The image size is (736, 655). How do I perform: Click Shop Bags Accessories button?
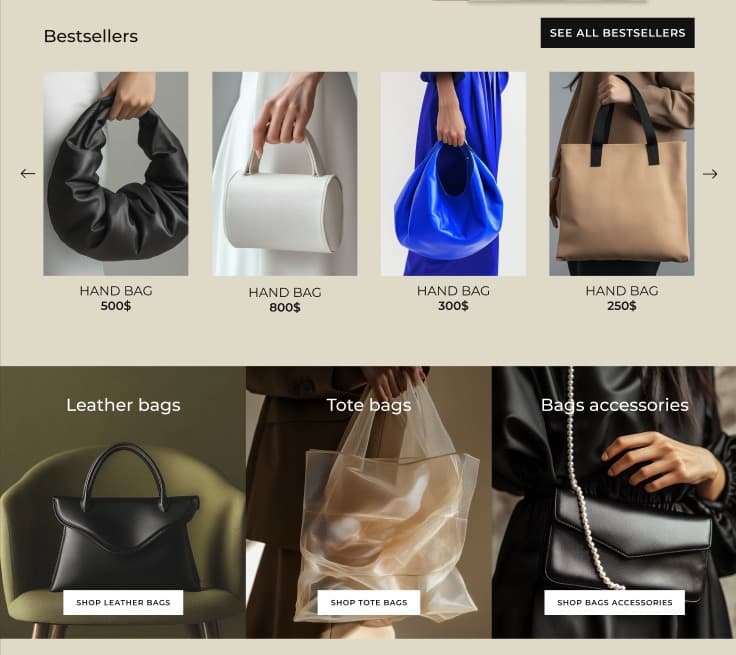point(614,602)
